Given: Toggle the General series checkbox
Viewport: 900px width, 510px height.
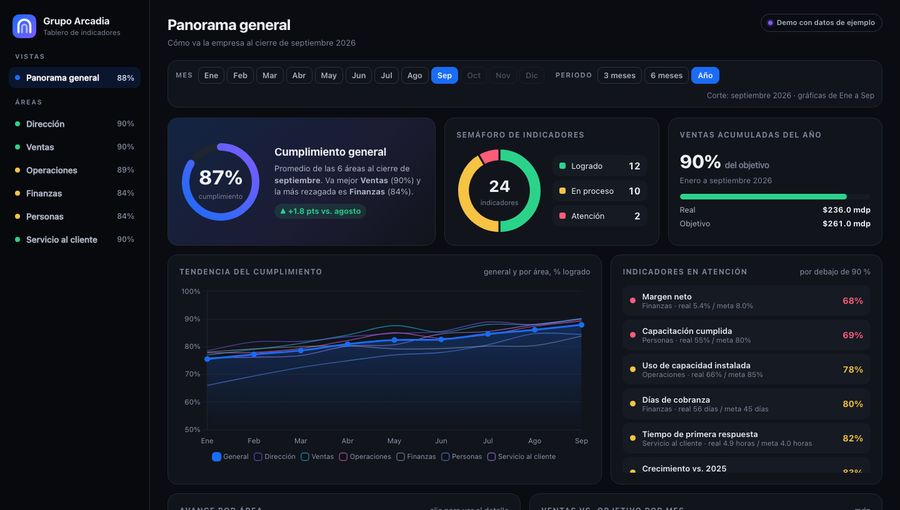Looking at the screenshot, I should [216, 457].
